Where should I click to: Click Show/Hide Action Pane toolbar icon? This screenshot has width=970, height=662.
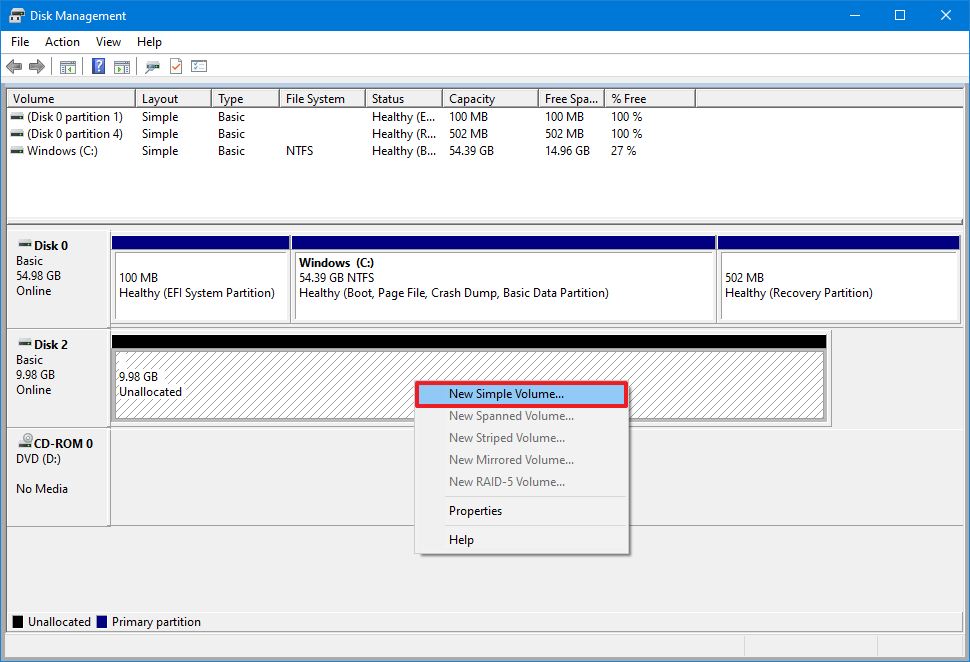point(121,67)
